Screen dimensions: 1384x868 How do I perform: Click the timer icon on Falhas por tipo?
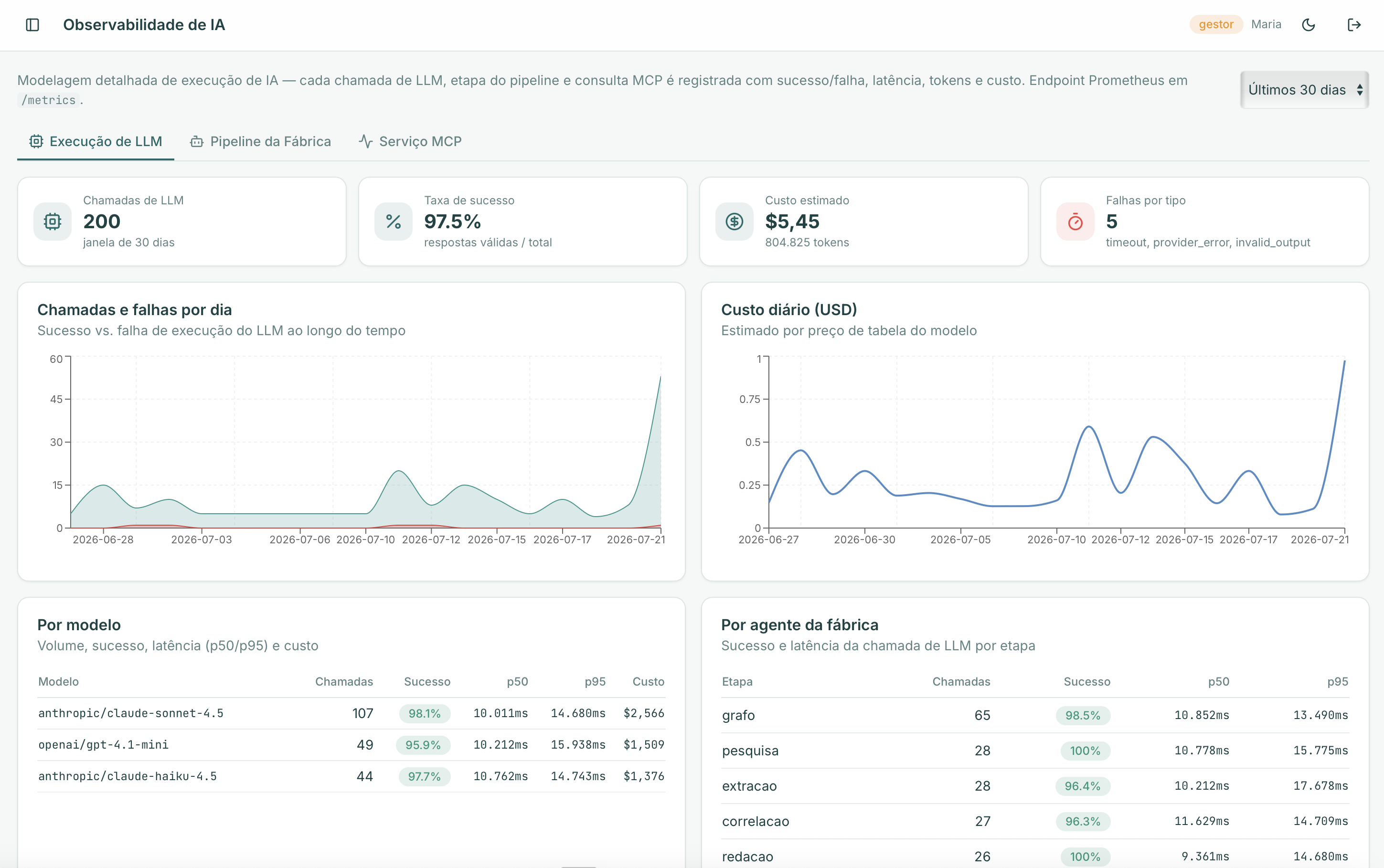pos(1075,222)
